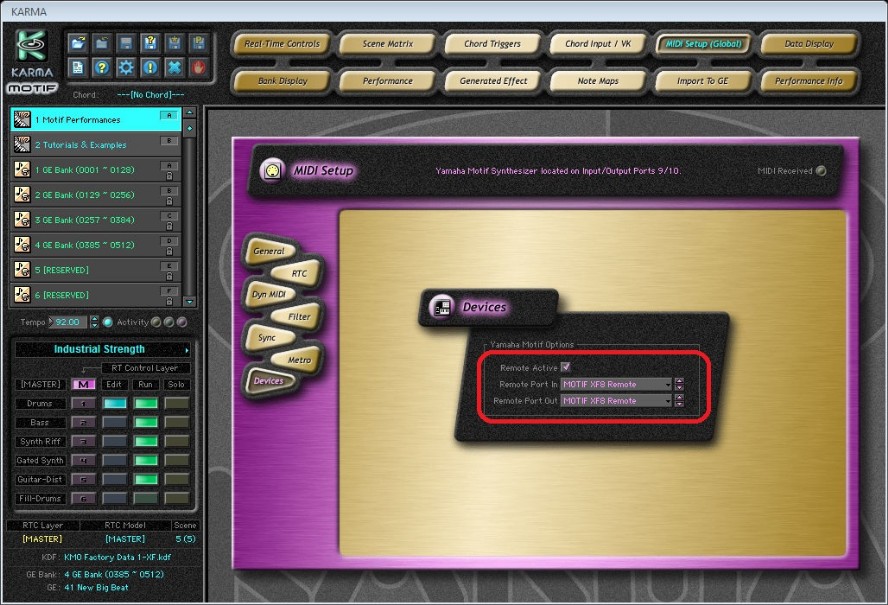
Task: Click the red hand panic icon
Action: pyautogui.click(x=198, y=67)
